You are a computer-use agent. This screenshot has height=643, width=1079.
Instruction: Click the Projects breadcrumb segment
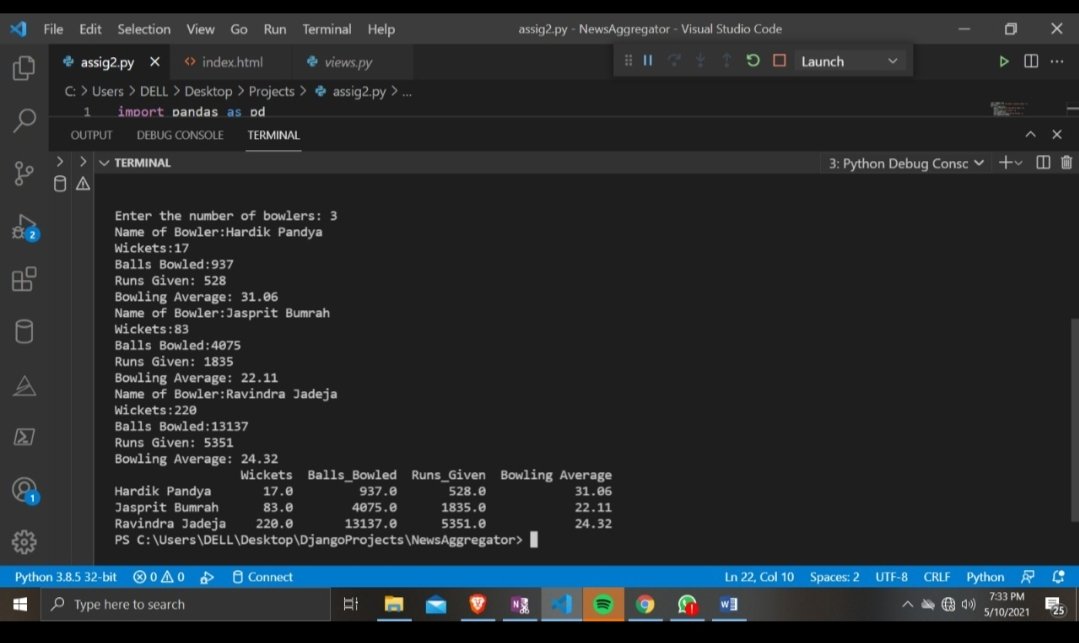[x=271, y=91]
